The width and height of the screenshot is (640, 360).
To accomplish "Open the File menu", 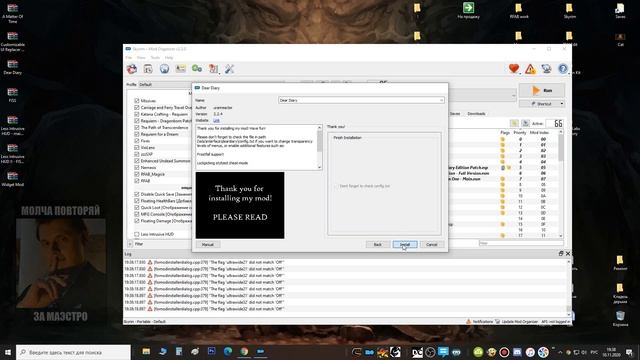I will click(x=129, y=58).
